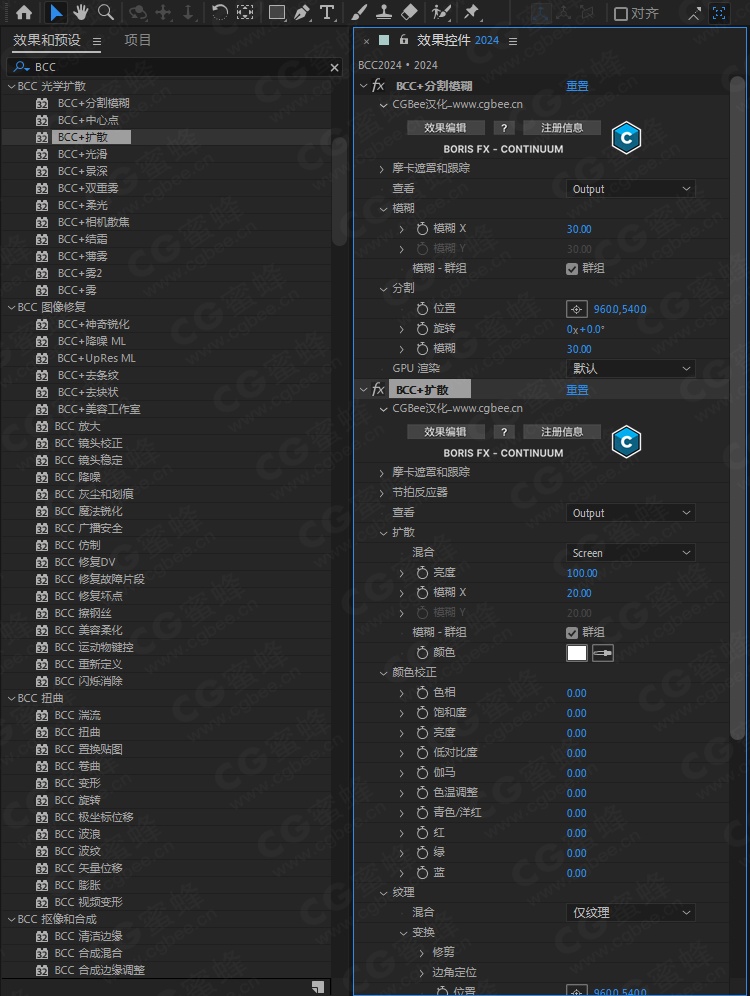This screenshot has height=996, width=750.
Task: Click new preset icon at panel bottom
Action: coord(318,986)
